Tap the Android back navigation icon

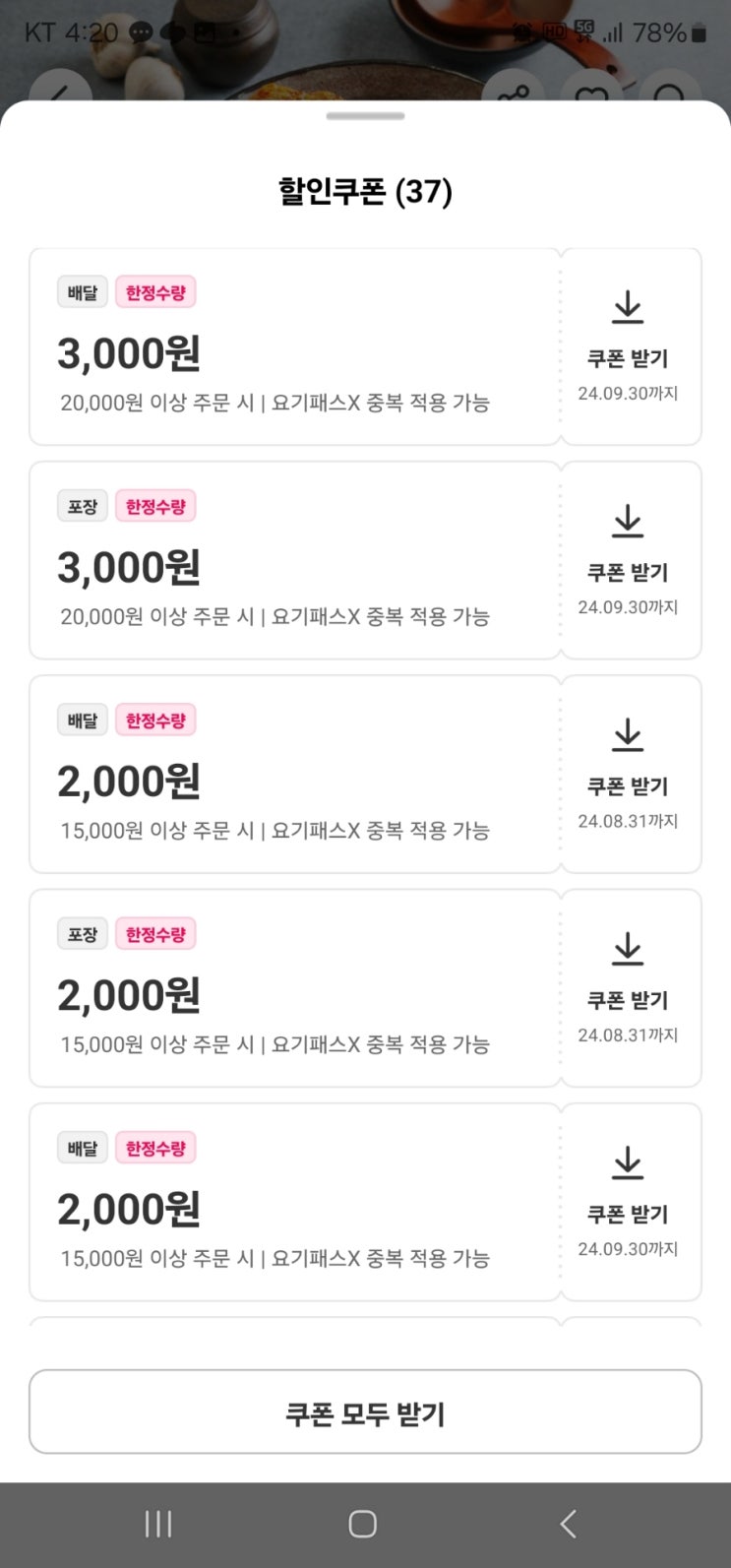568,1524
